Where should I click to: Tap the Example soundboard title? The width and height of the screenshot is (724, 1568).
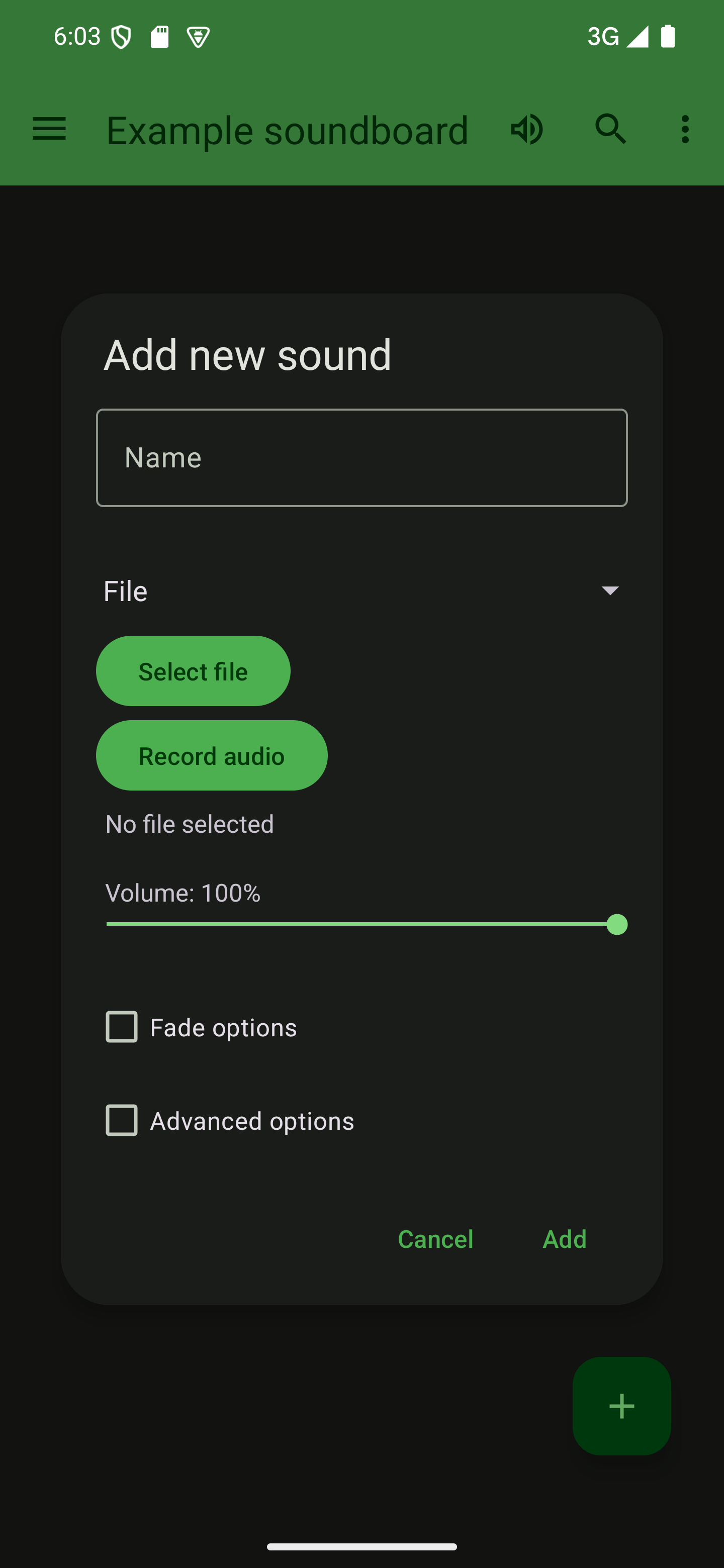coord(288,130)
